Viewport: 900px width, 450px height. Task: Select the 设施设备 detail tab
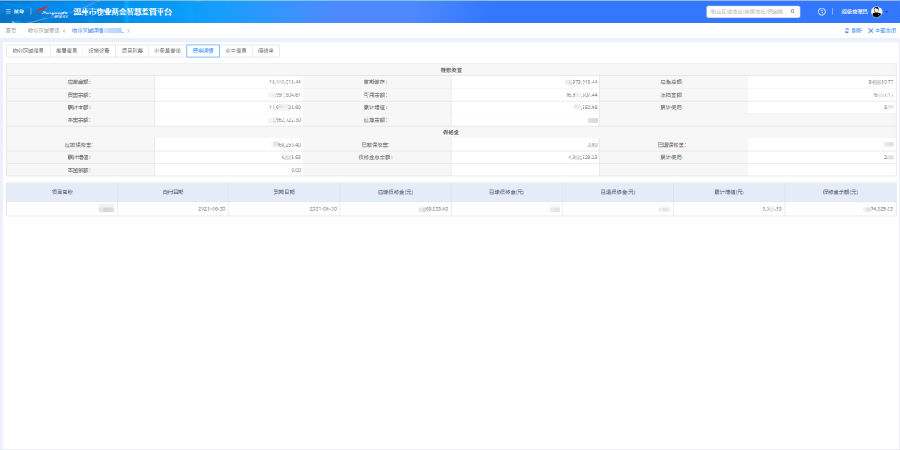(100, 50)
